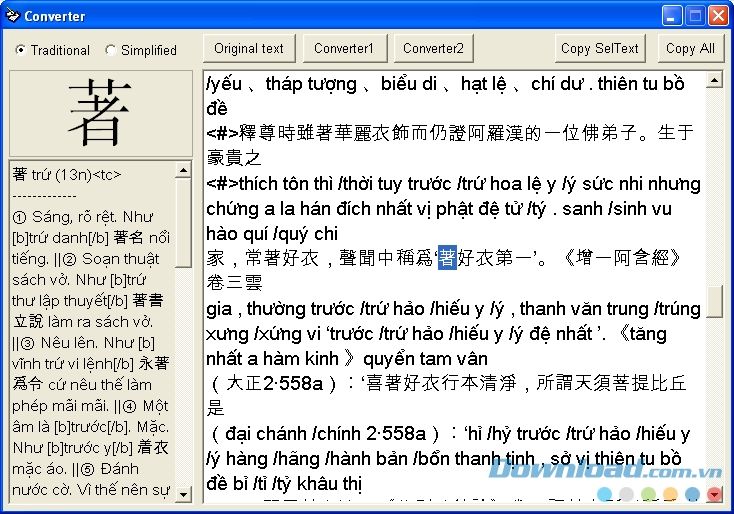Minimize the Converter window
Image resolution: width=734 pixels, height=514 pixels.
click(x=672, y=16)
